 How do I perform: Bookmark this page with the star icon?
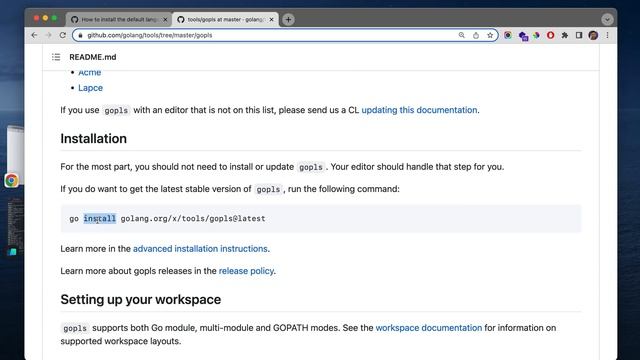pos(490,35)
